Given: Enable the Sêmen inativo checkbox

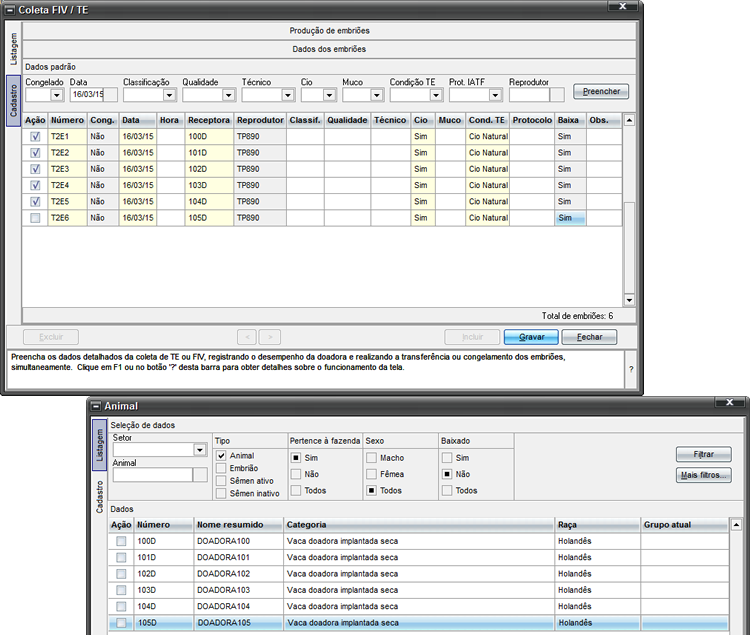Looking at the screenshot, I should pyautogui.click(x=221, y=493).
